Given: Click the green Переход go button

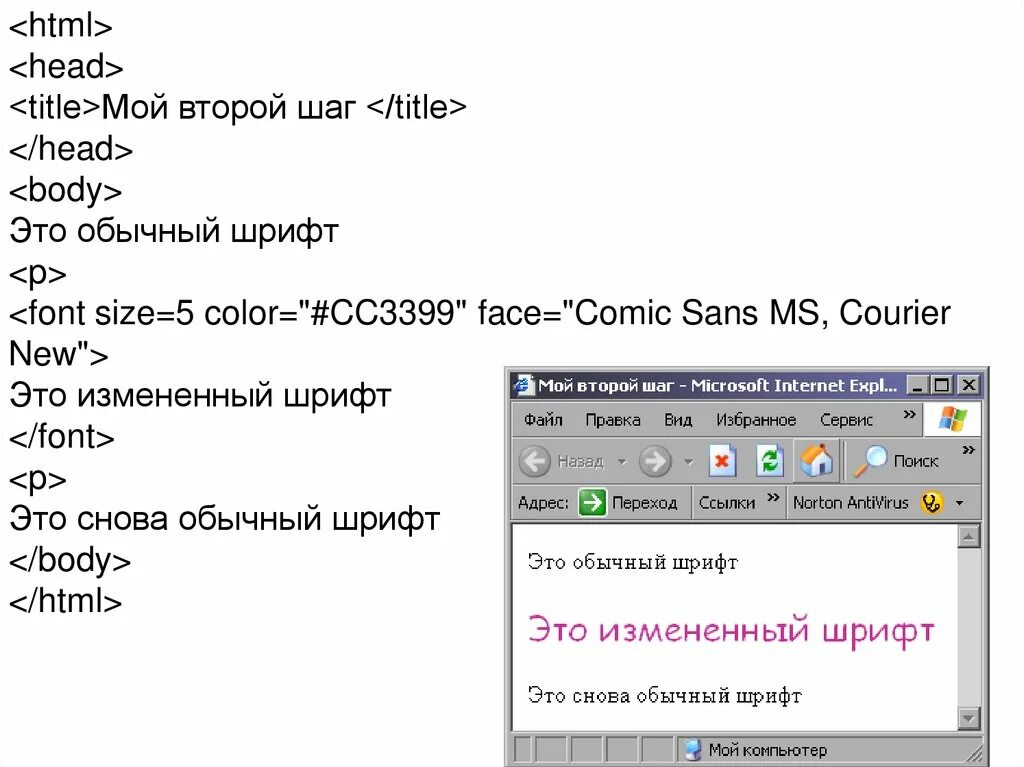Looking at the screenshot, I should point(592,502).
